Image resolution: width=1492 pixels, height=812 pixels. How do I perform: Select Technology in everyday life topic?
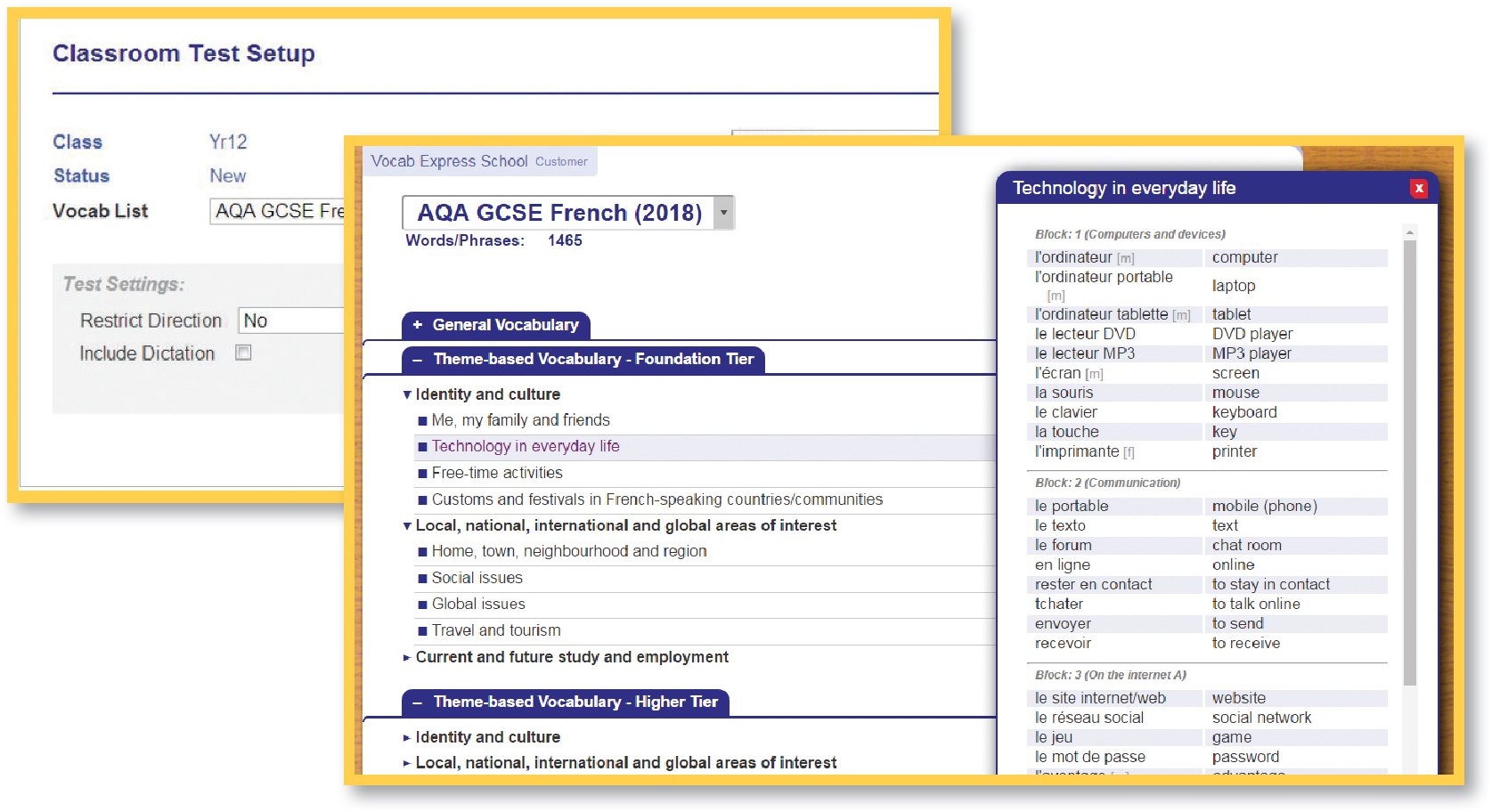526,447
